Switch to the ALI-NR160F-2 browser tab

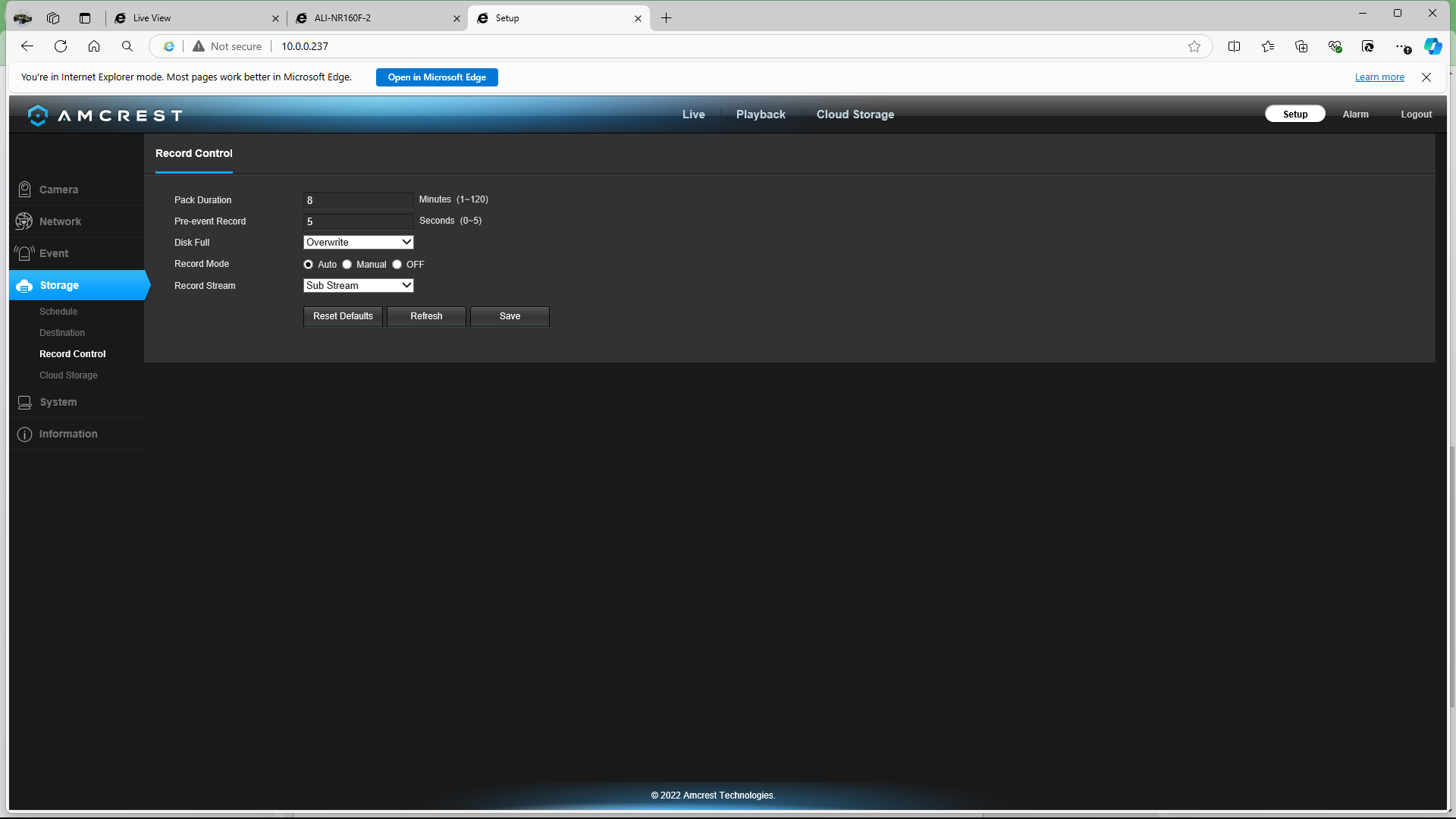tap(377, 18)
